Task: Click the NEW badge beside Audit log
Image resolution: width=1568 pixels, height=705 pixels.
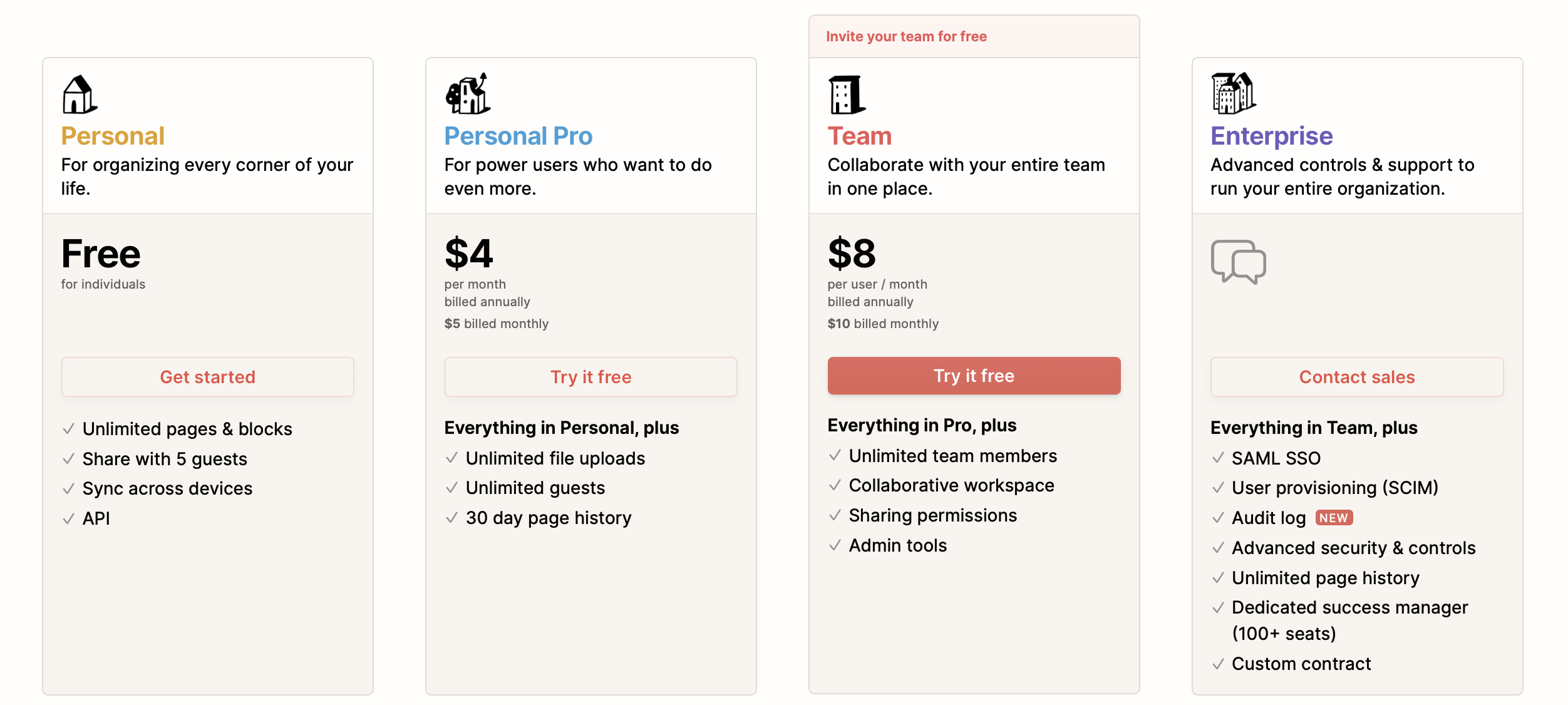Action: pyautogui.click(x=1334, y=518)
